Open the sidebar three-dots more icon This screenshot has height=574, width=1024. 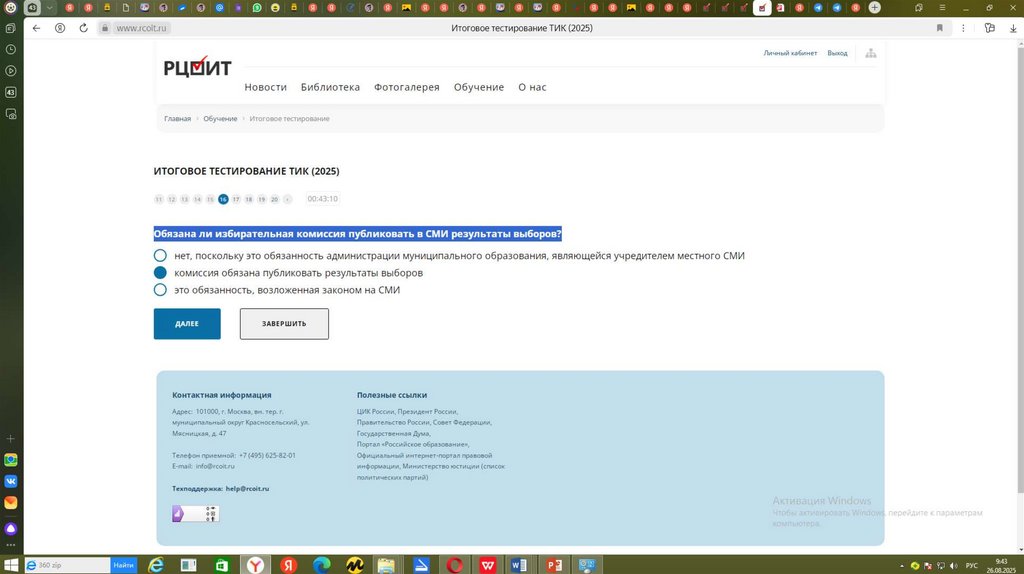tap(10, 545)
